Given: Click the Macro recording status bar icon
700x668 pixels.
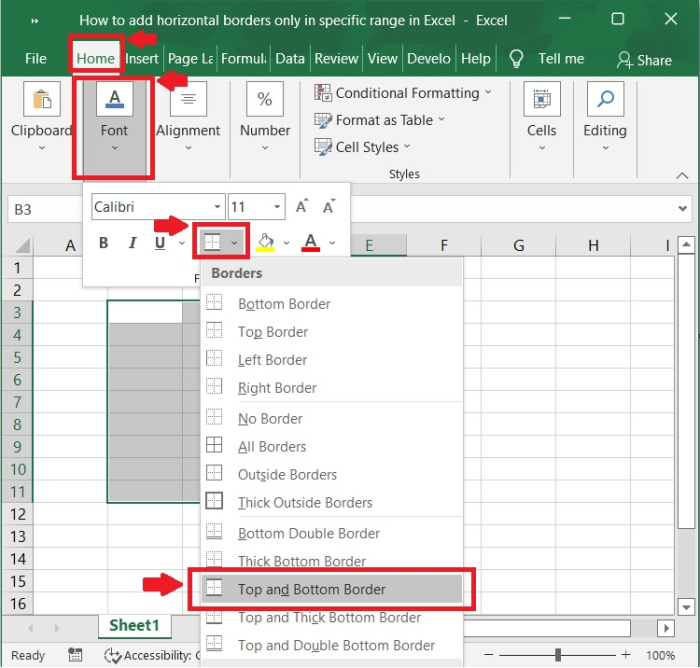Looking at the screenshot, I should pos(75,655).
